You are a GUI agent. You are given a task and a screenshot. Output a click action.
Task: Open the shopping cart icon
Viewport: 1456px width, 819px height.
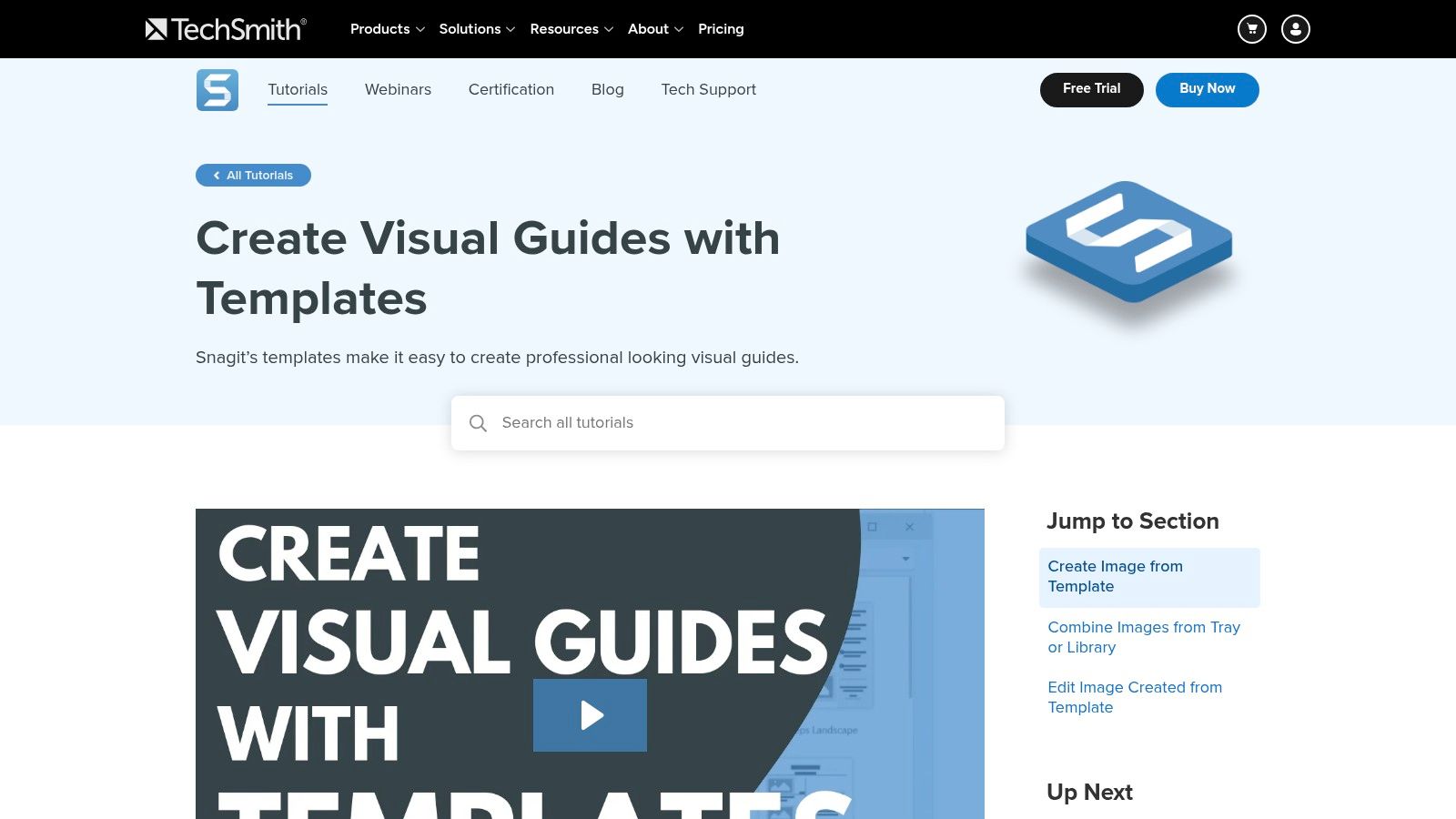(1252, 29)
